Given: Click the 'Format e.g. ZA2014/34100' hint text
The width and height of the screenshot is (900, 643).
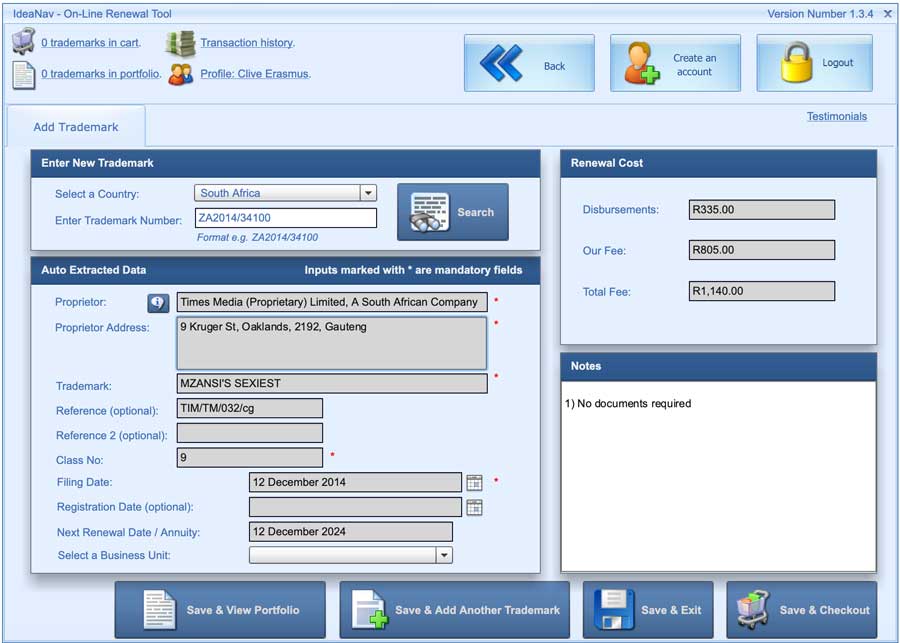Looking at the screenshot, I should [x=257, y=237].
